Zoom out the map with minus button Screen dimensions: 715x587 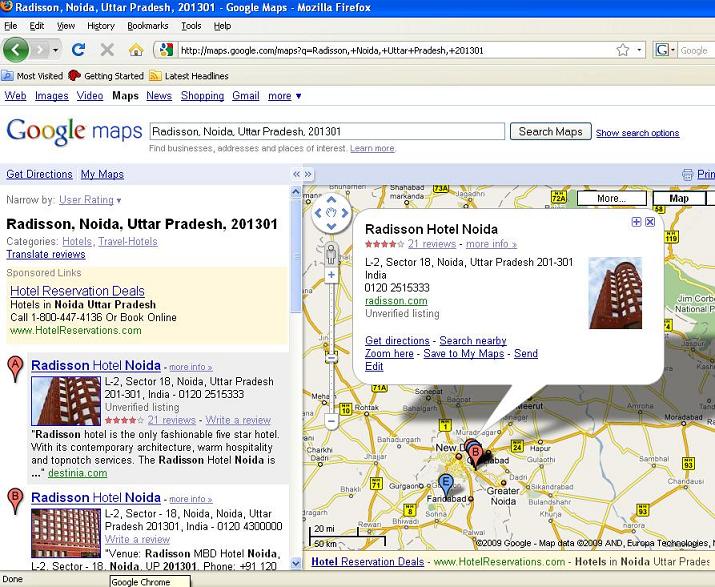click(332, 421)
